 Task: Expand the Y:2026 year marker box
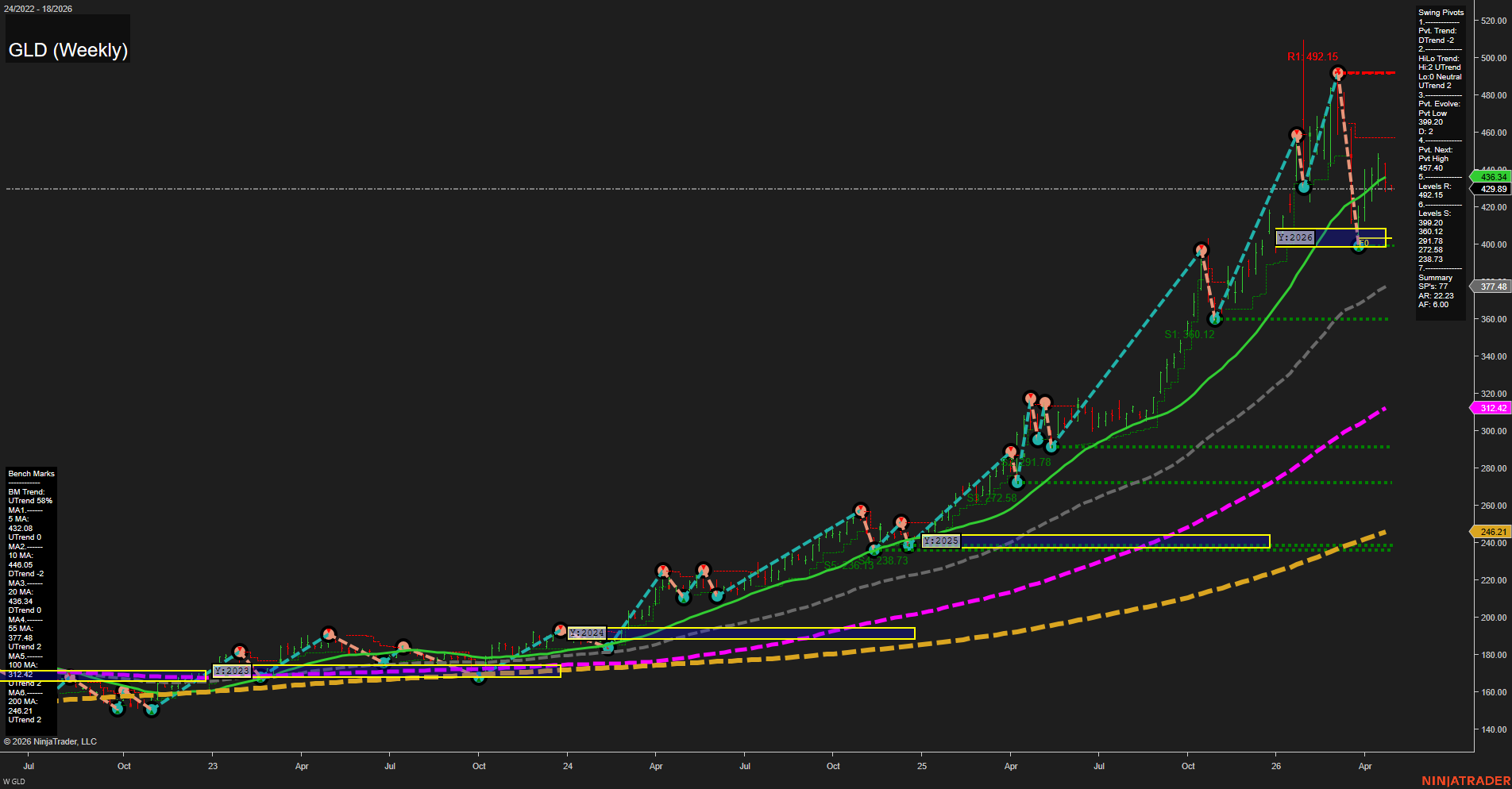(x=1294, y=237)
